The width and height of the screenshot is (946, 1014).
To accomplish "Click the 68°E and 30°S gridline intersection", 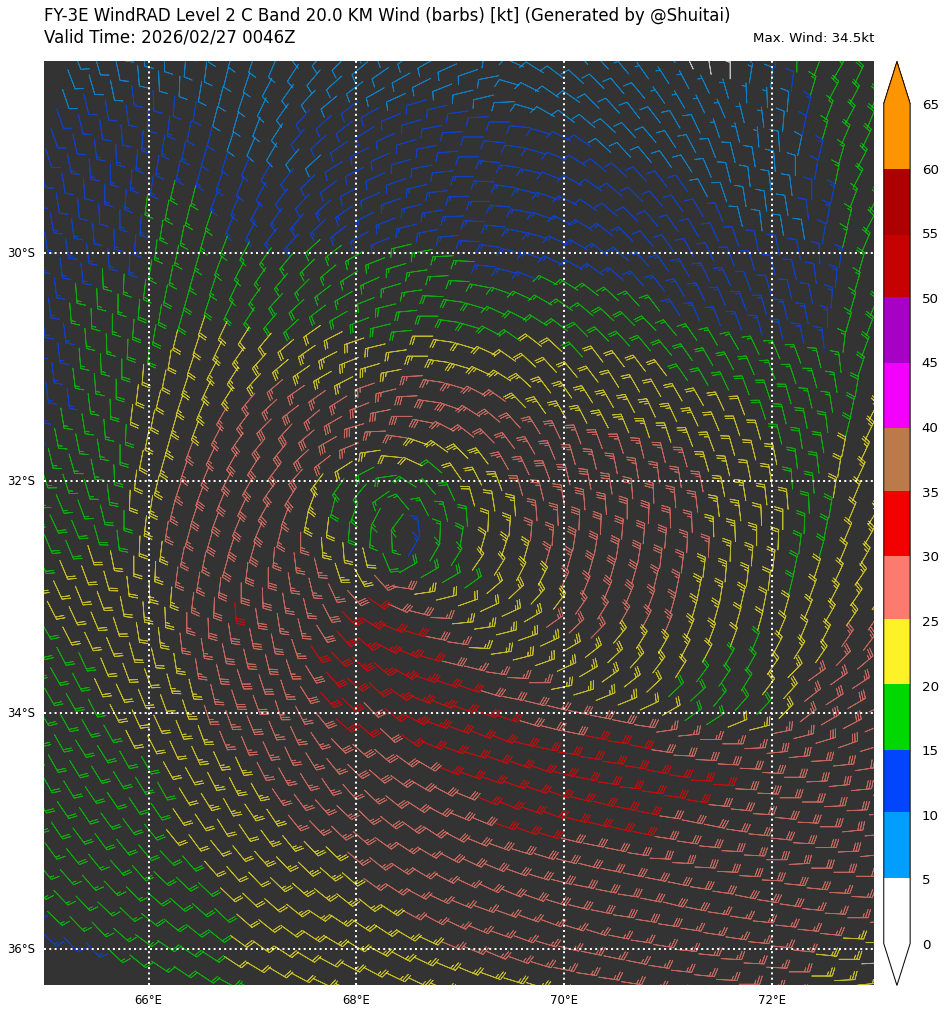I will [356, 253].
